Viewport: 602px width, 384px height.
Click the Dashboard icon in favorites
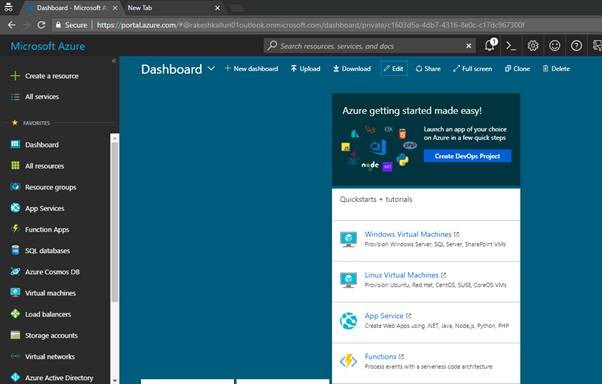pyautogui.click(x=15, y=144)
